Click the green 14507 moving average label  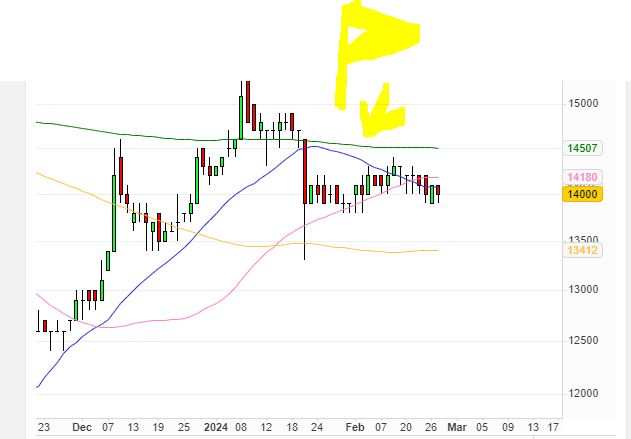582,148
